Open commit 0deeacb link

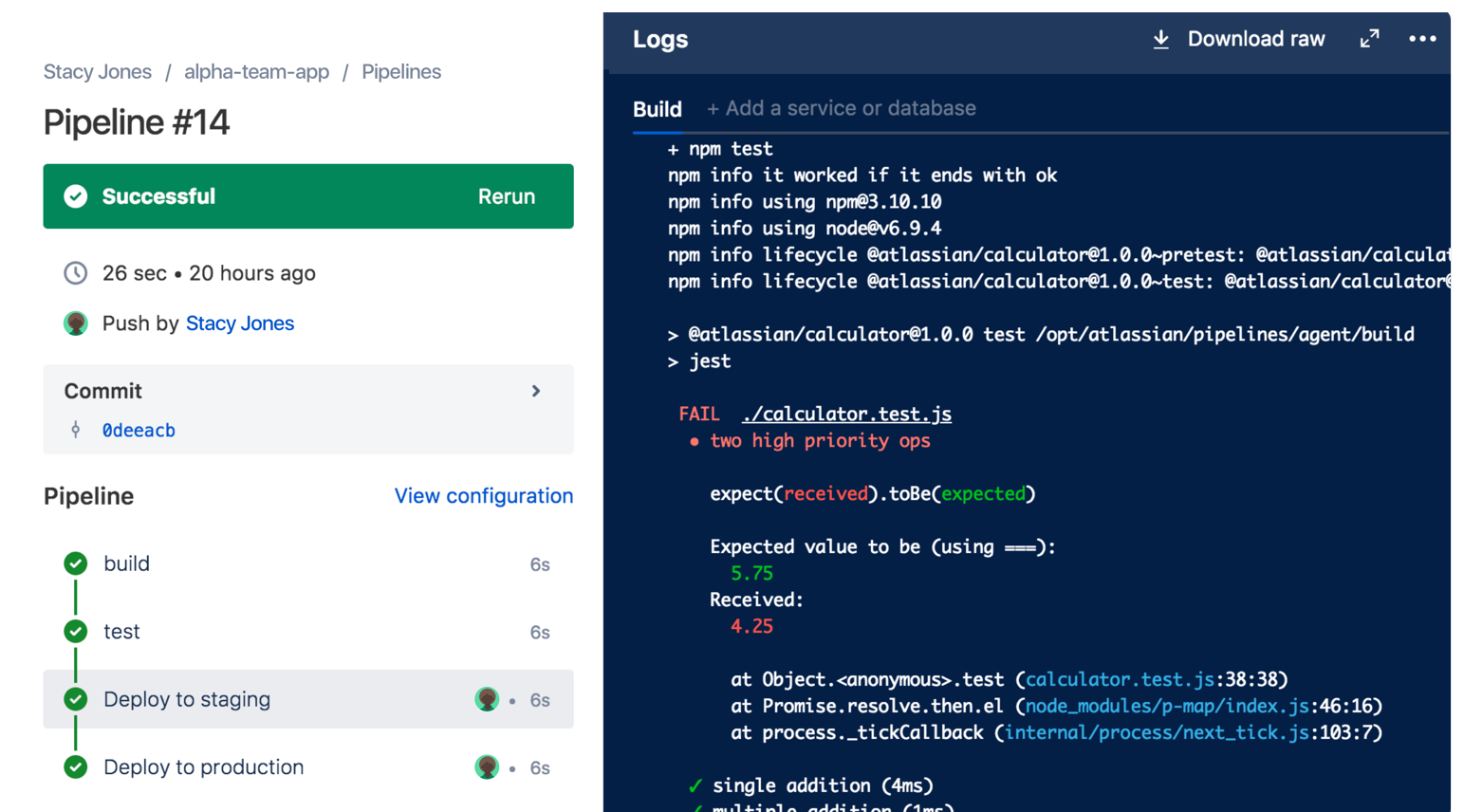[139, 431]
